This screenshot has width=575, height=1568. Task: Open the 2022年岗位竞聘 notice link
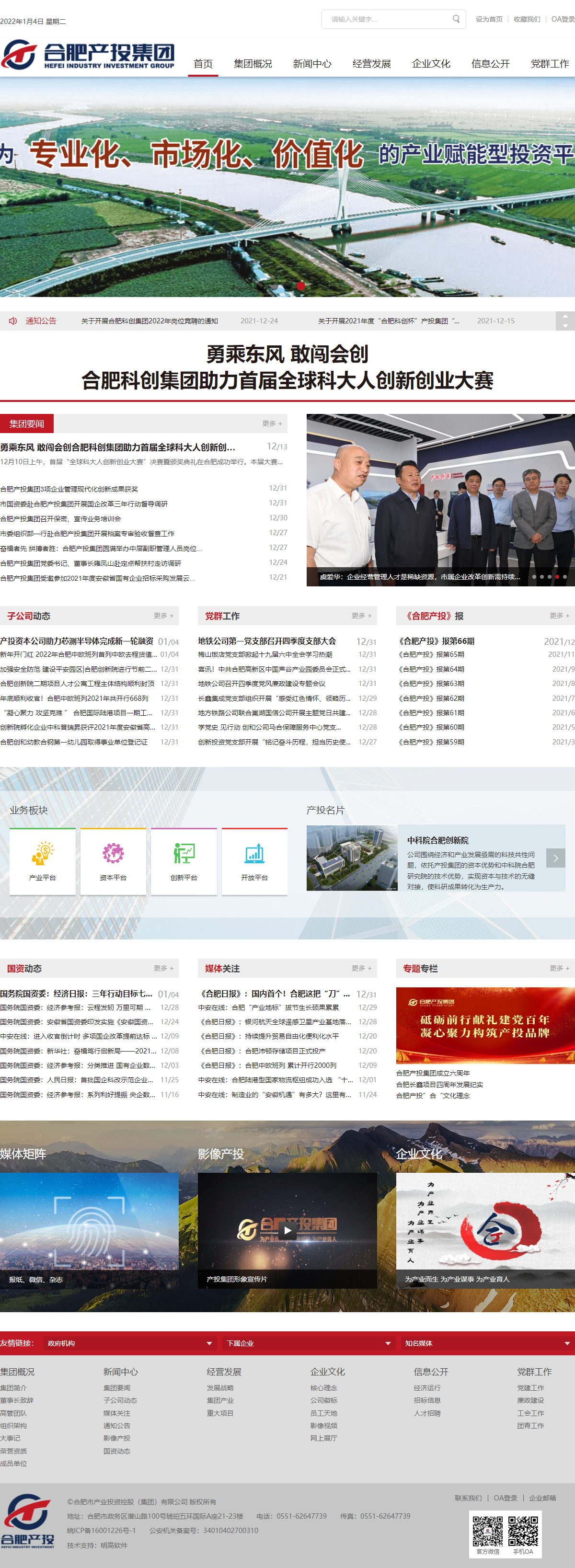pyautogui.click(x=149, y=321)
